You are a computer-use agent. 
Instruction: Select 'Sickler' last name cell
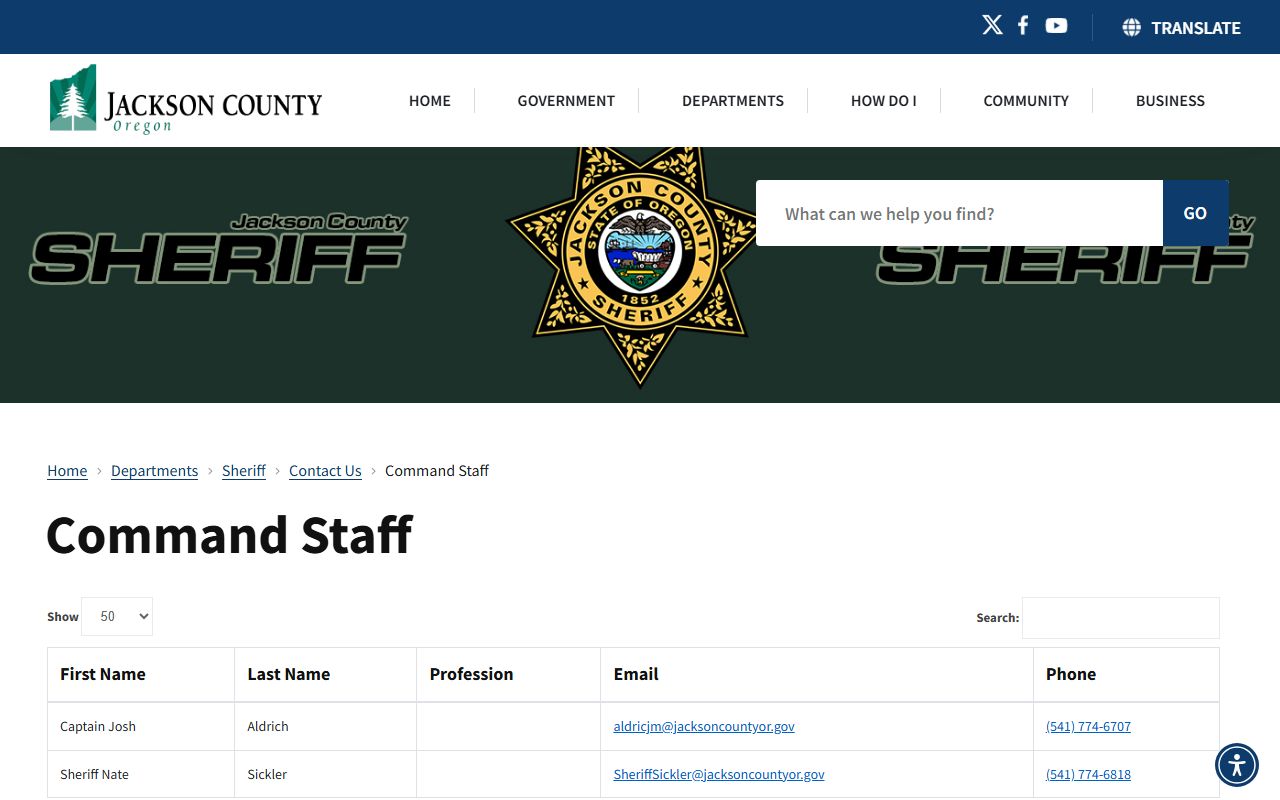(325, 775)
